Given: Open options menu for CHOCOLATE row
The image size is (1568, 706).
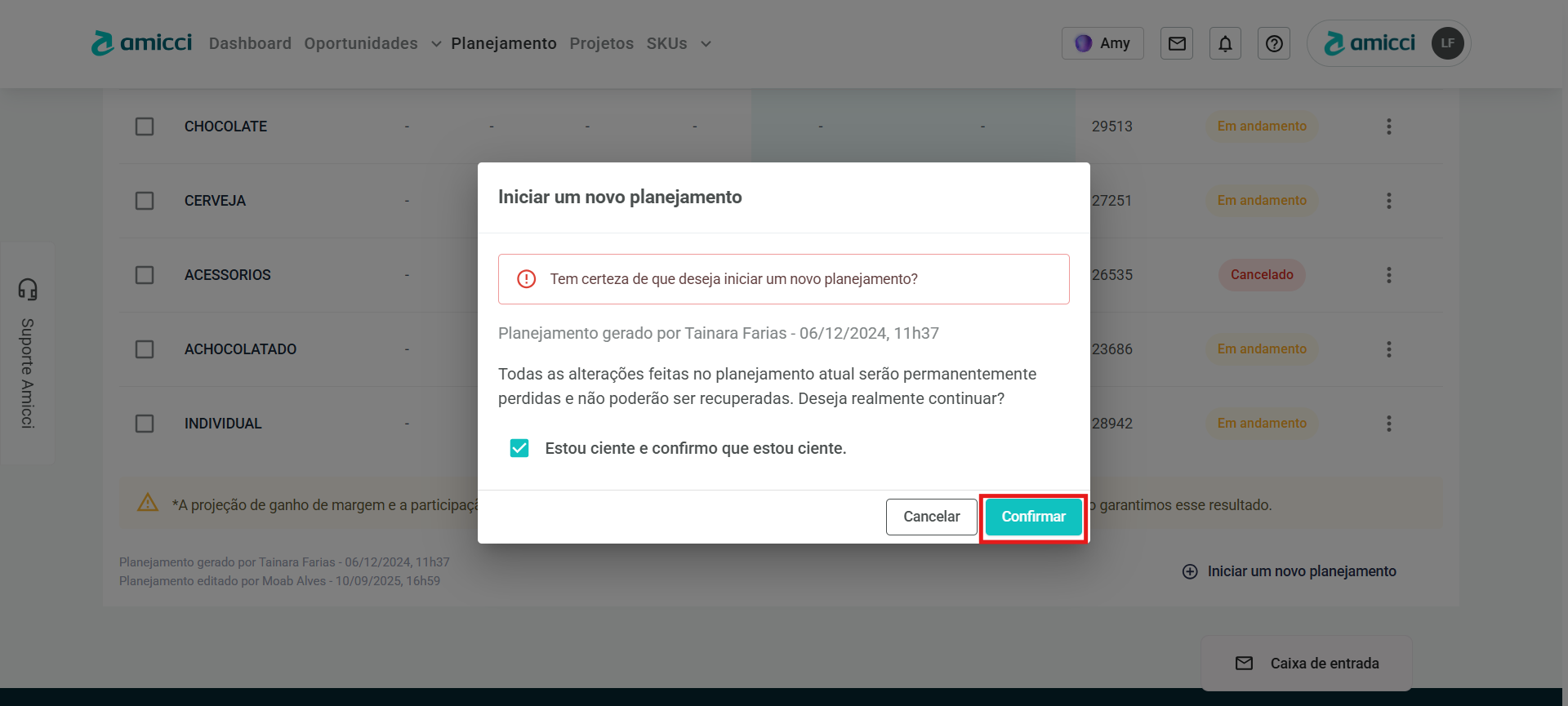Looking at the screenshot, I should (1388, 127).
